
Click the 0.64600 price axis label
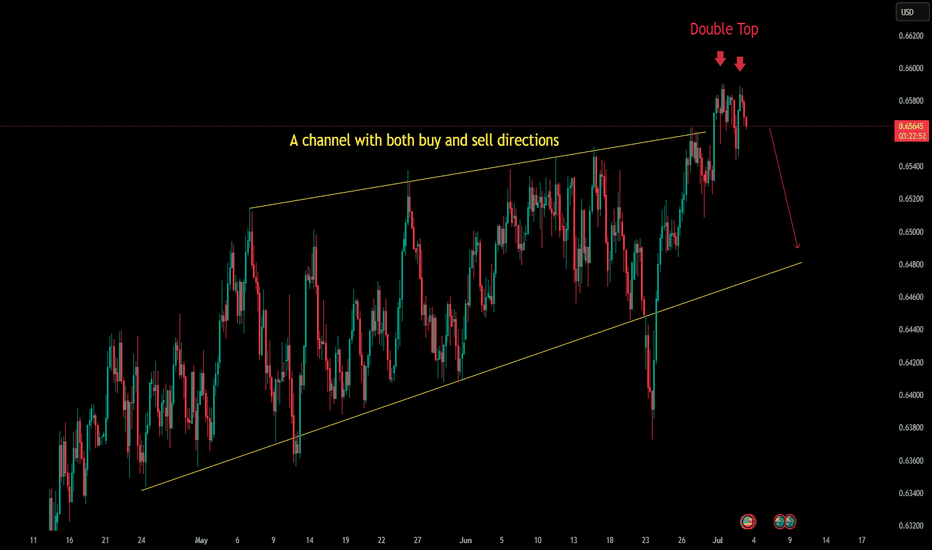(911, 297)
